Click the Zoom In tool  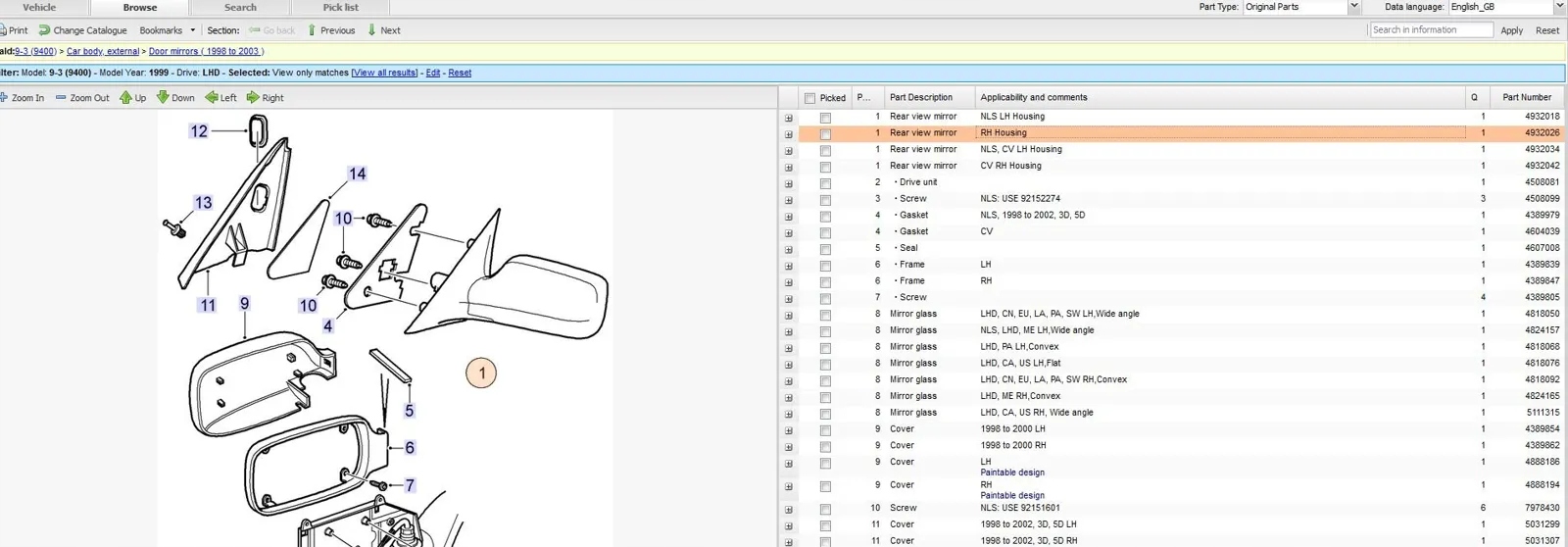coord(22,98)
